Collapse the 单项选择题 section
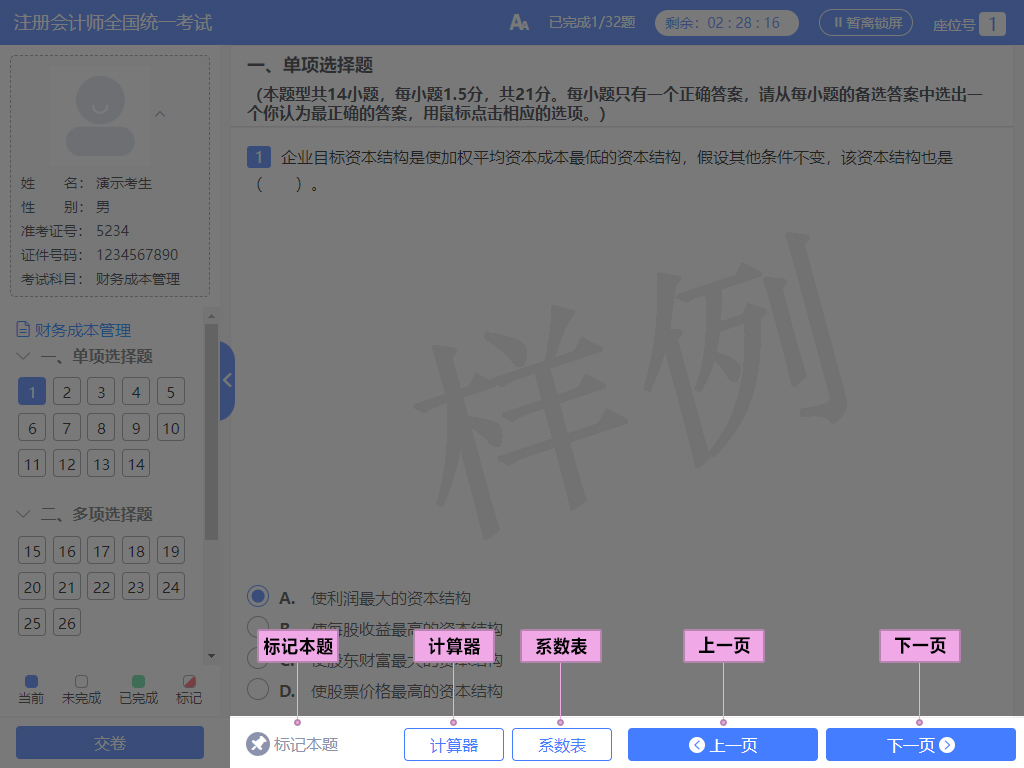Image resolution: width=1024 pixels, height=768 pixels. [23, 356]
